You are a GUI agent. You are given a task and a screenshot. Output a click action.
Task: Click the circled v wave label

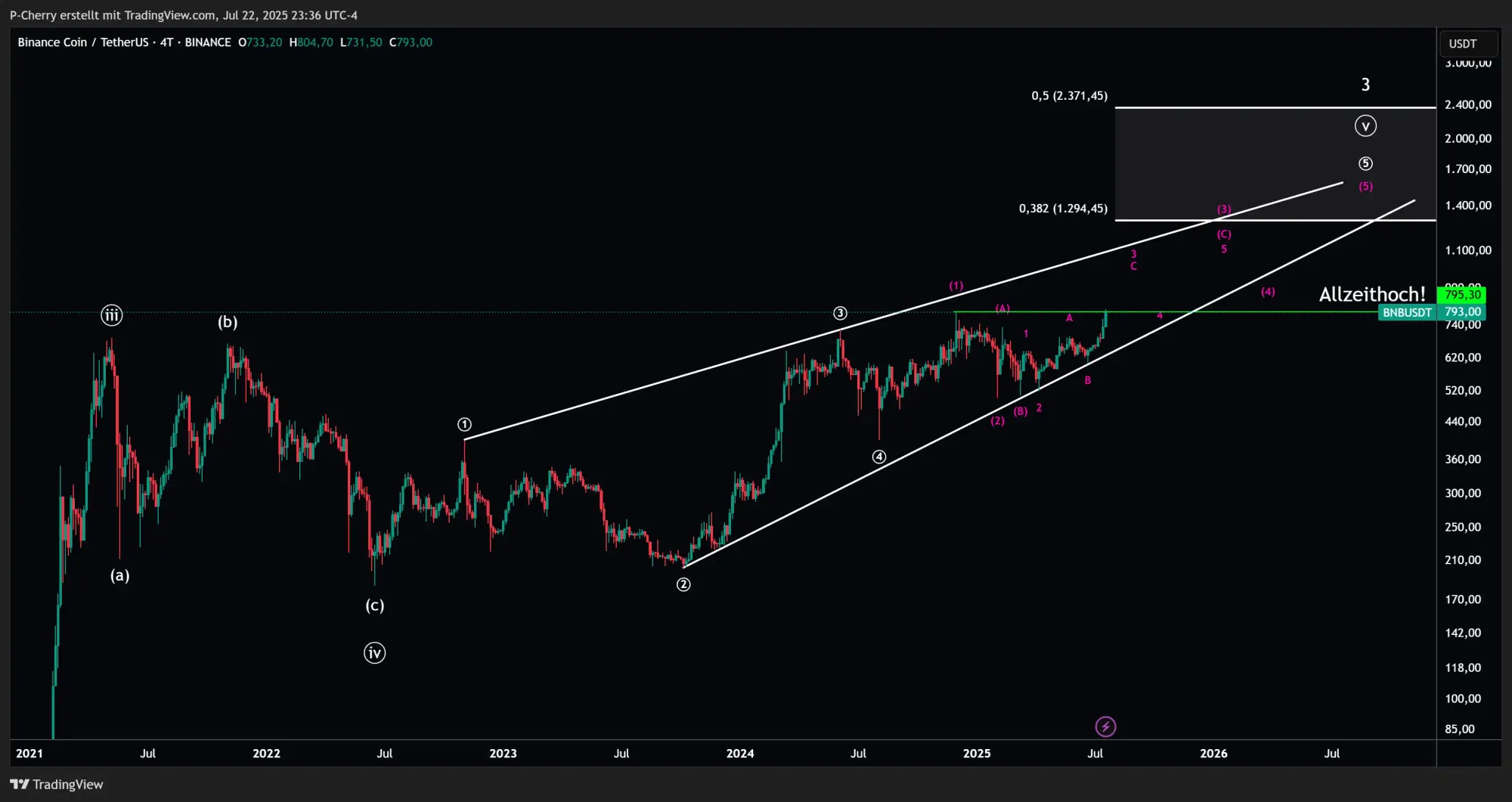pyautogui.click(x=1365, y=126)
